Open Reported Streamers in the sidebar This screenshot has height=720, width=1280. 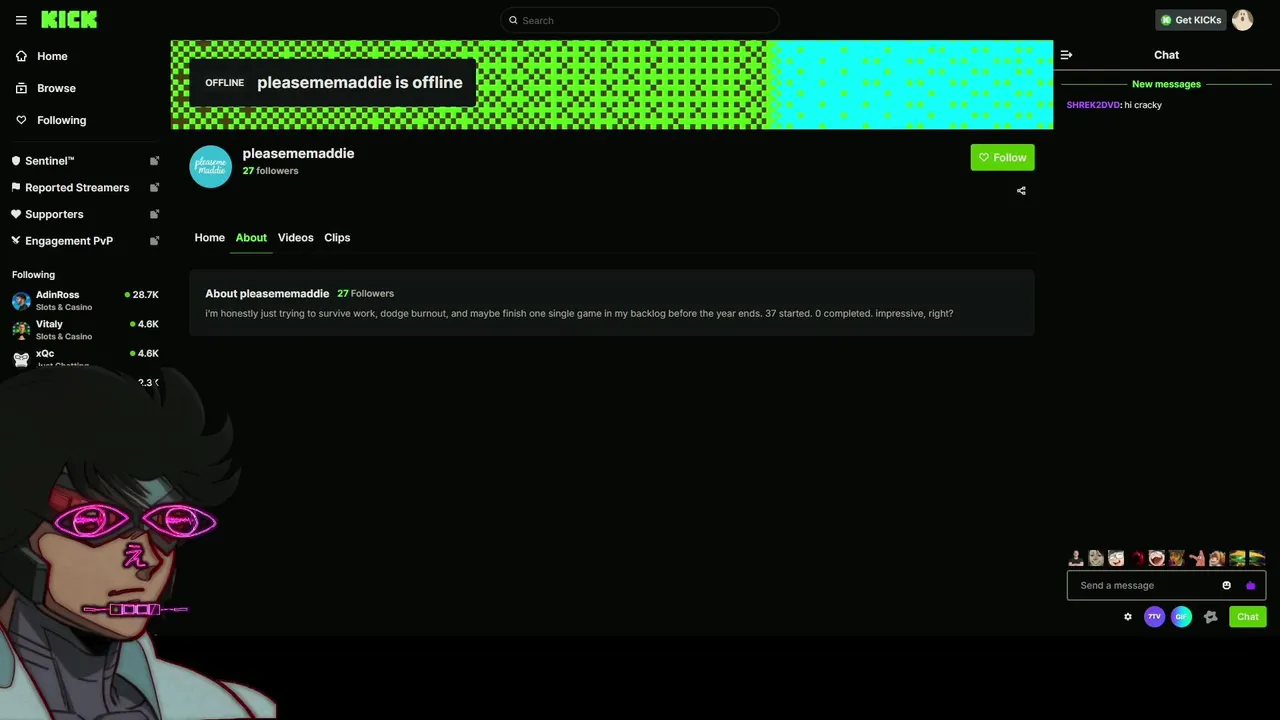click(x=77, y=187)
